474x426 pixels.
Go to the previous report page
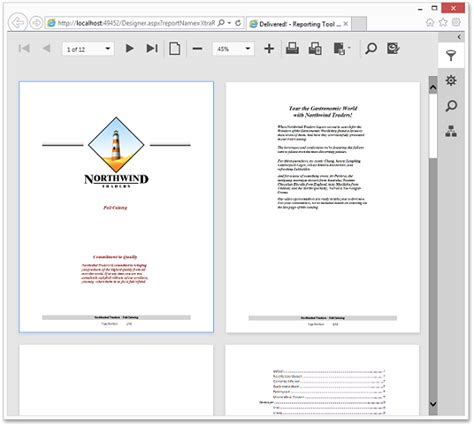click(x=47, y=49)
